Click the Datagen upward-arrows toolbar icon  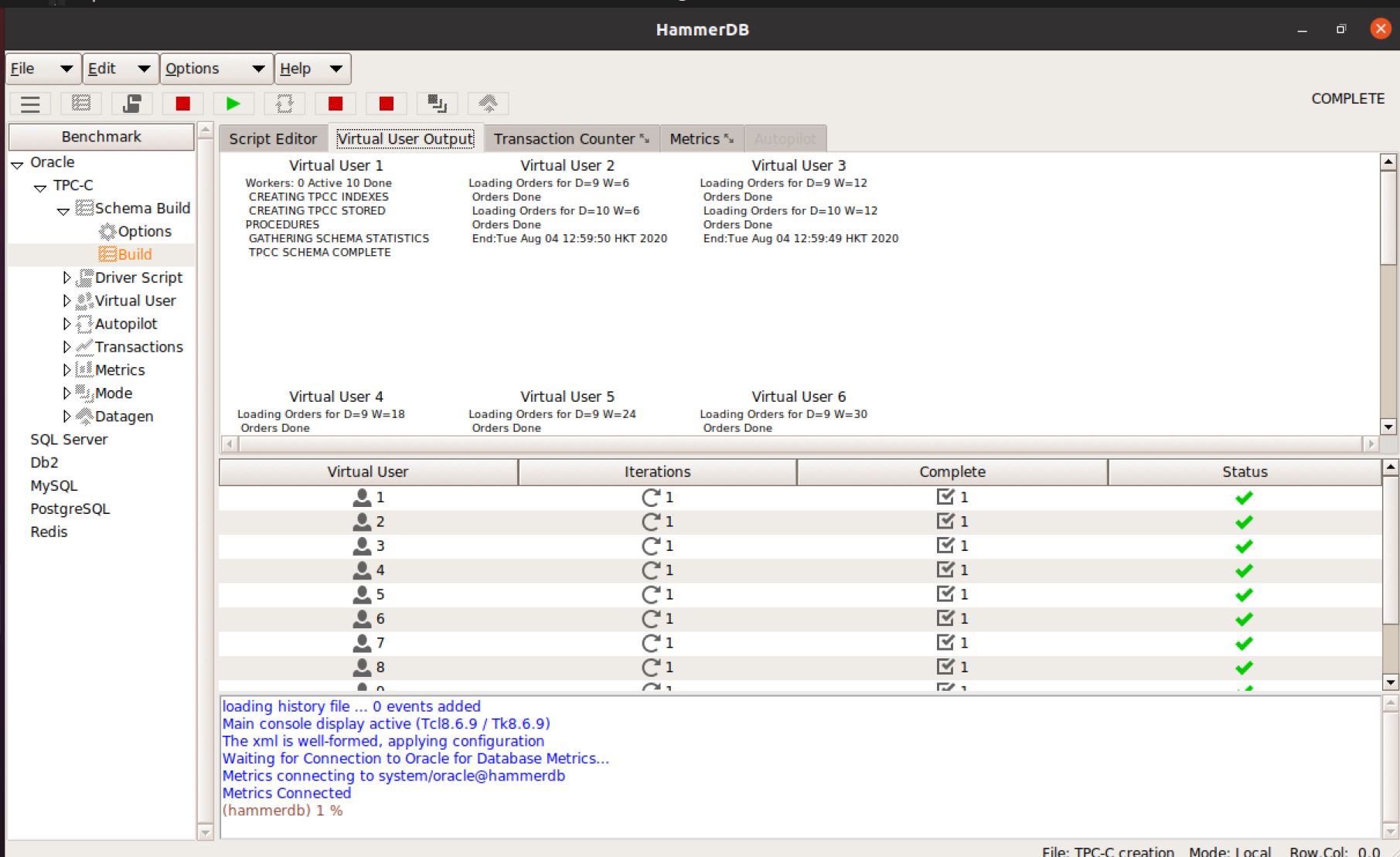(x=488, y=104)
